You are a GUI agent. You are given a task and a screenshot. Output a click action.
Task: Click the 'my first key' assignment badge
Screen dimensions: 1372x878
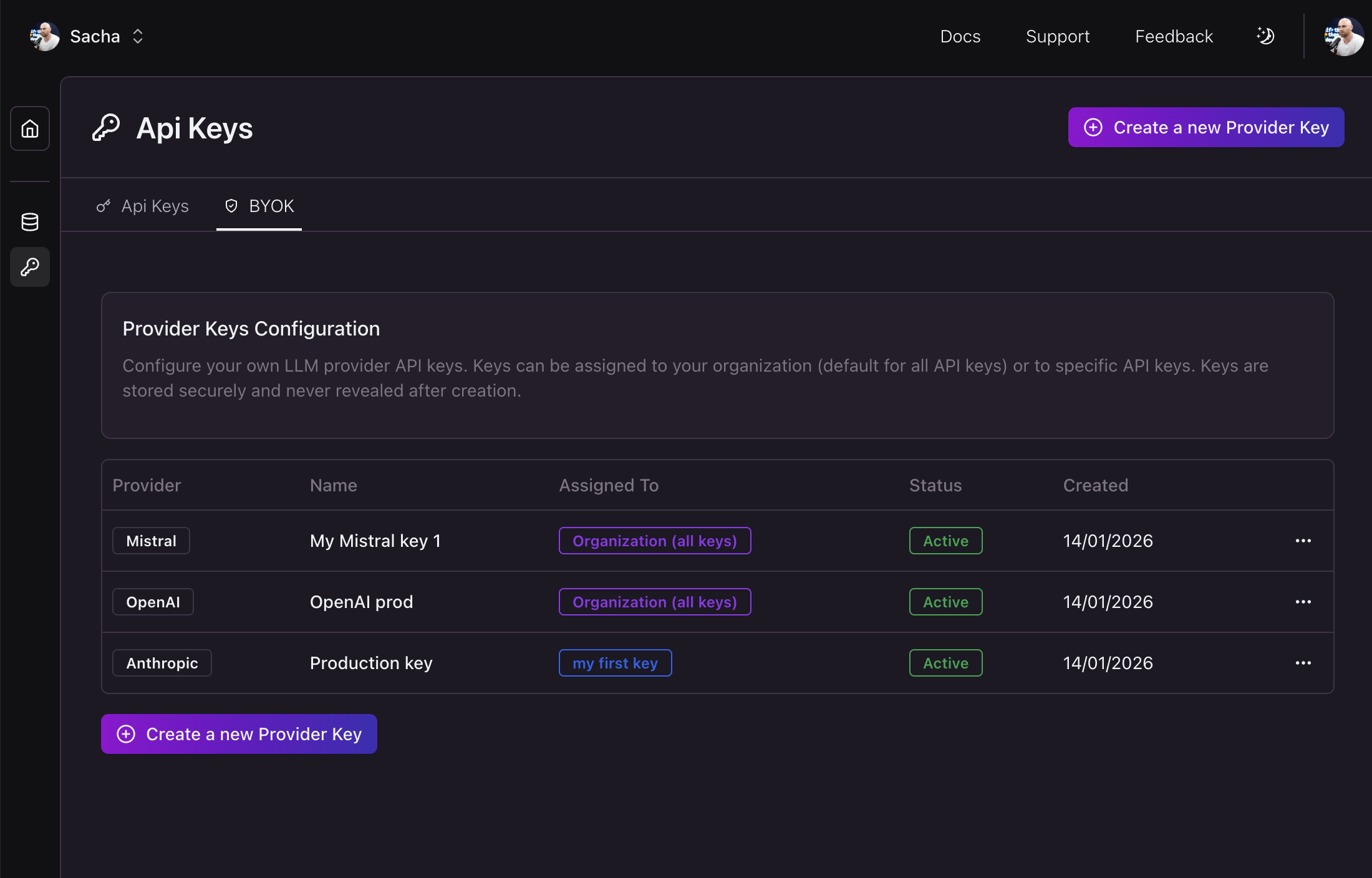pos(615,663)
